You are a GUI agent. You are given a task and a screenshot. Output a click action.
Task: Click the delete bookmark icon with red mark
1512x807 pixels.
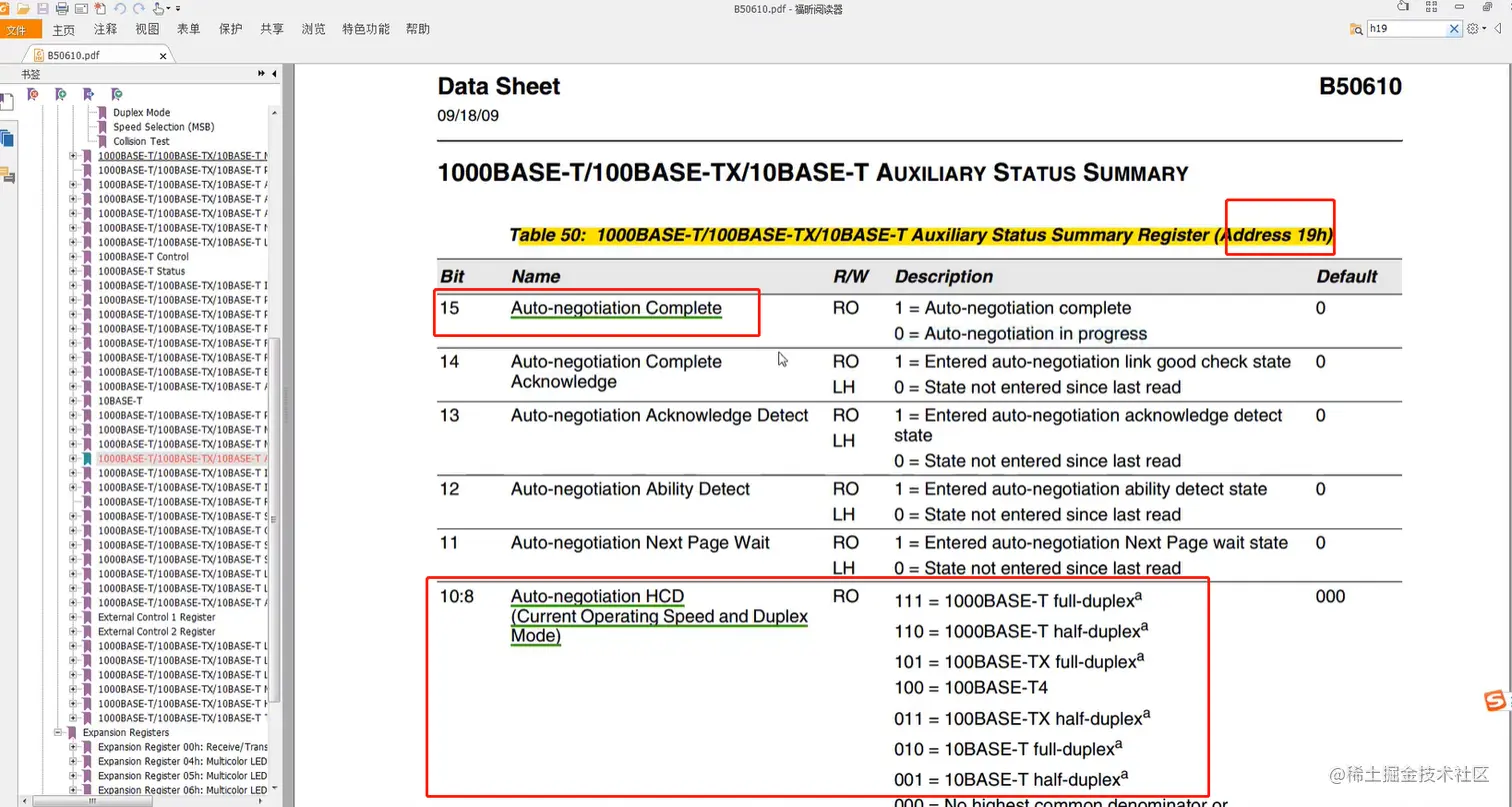pos(33,94)
